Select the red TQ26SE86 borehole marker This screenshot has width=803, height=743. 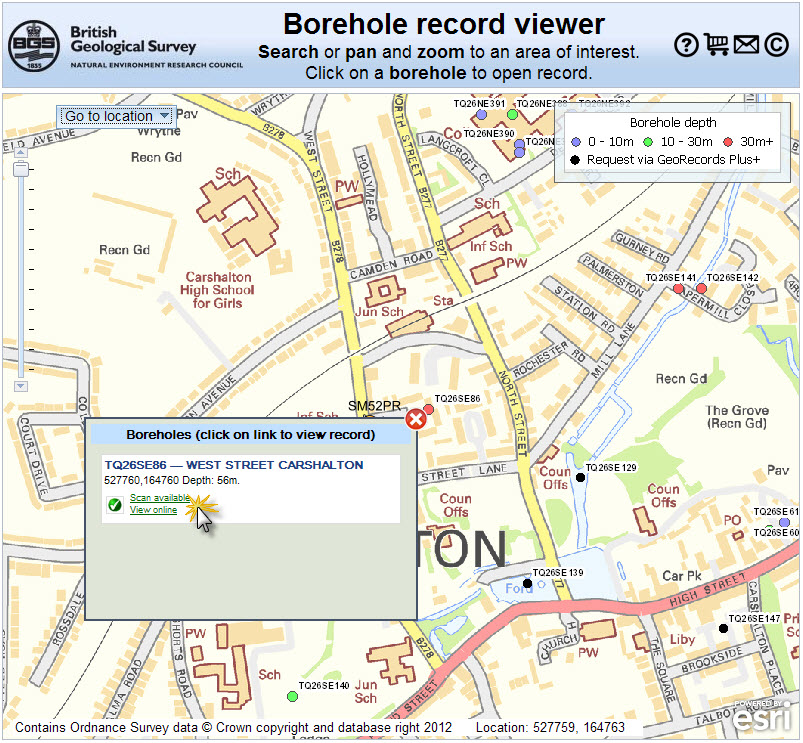429,408
